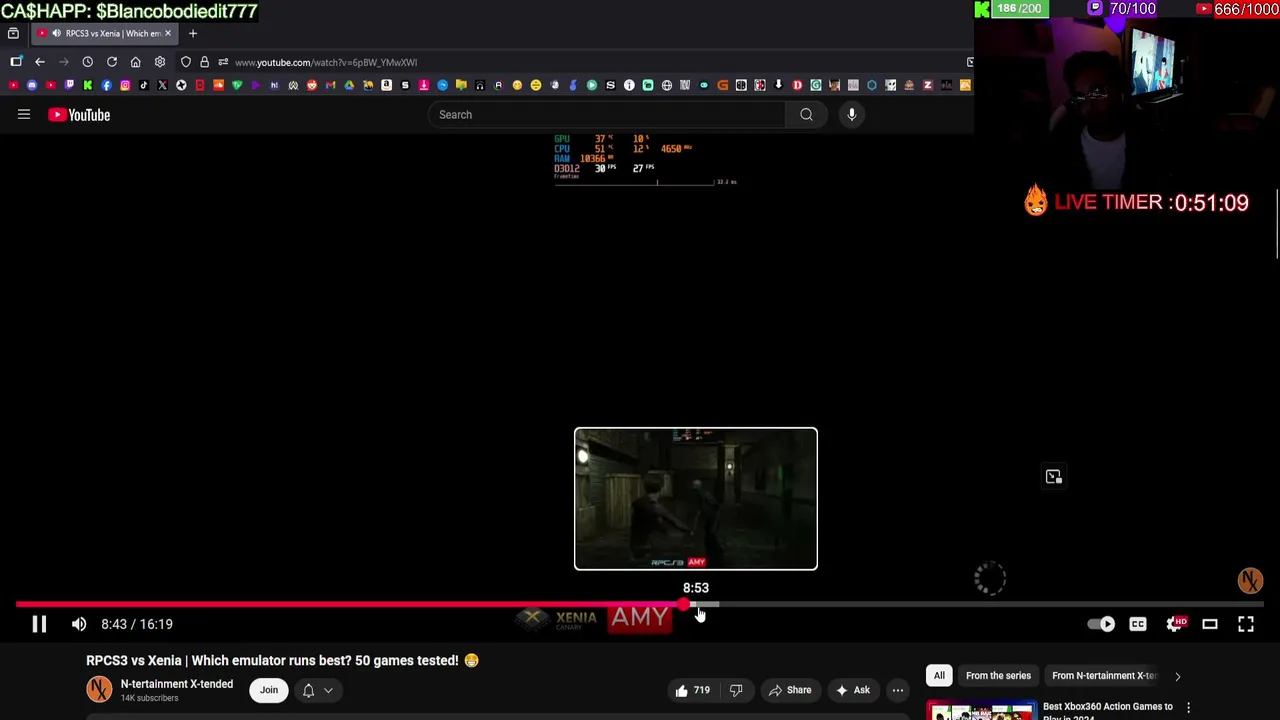
Task: Go back with the browser back arrow
Action: 40,62
